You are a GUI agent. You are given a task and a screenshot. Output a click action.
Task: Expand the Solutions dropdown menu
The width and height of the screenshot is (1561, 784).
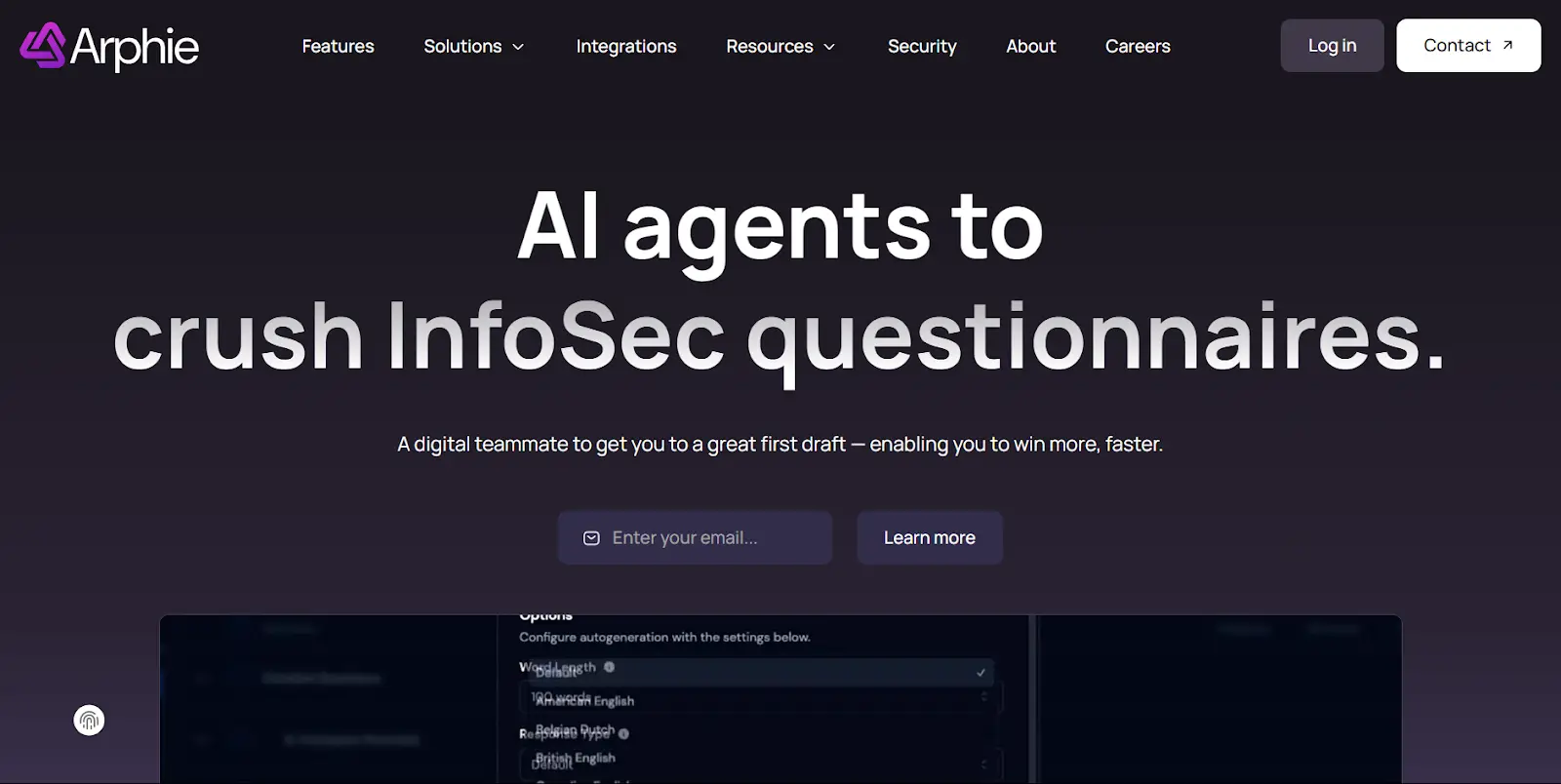(x=474, y=46)
